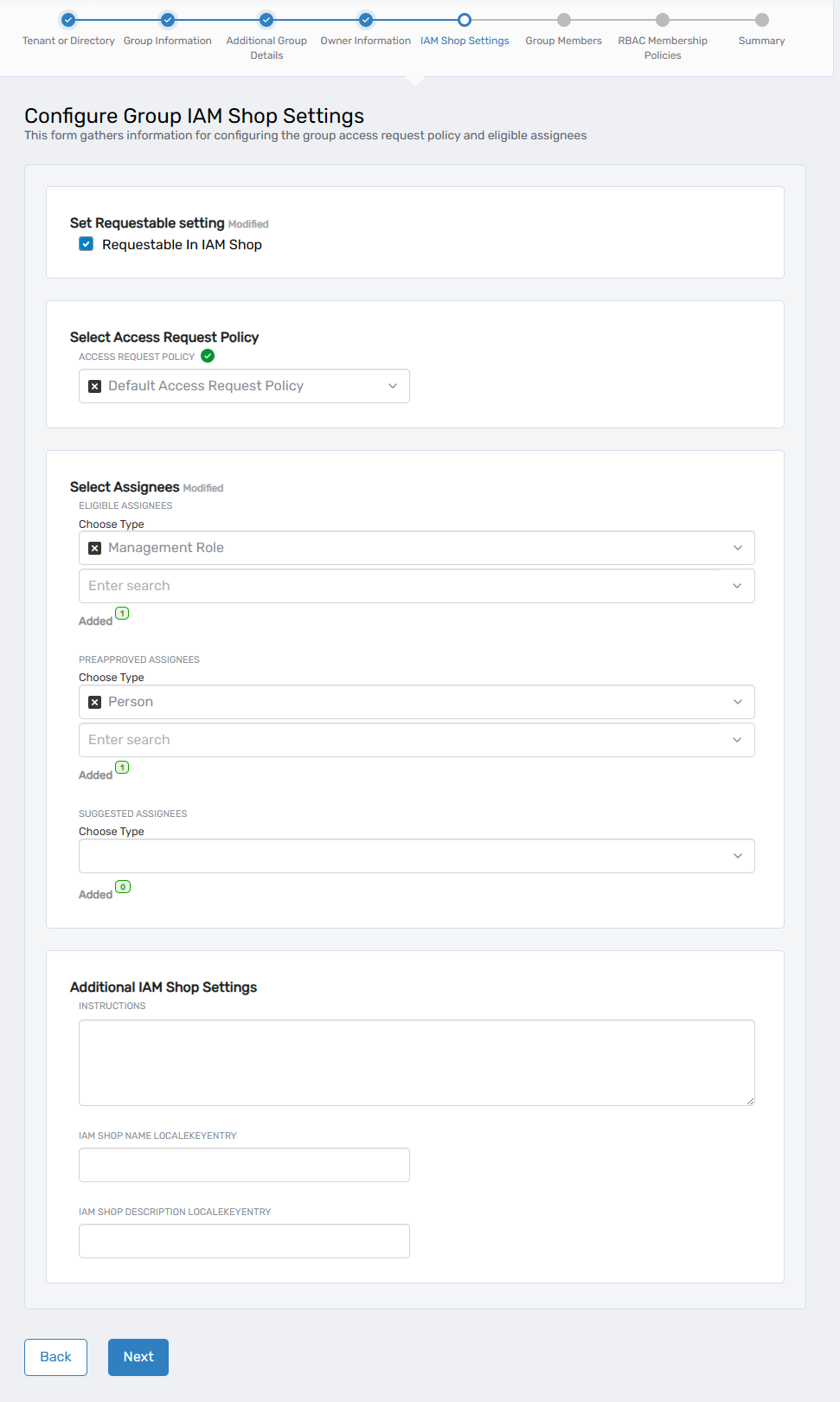Click the Preapproved Assignees added count badge

122,768
